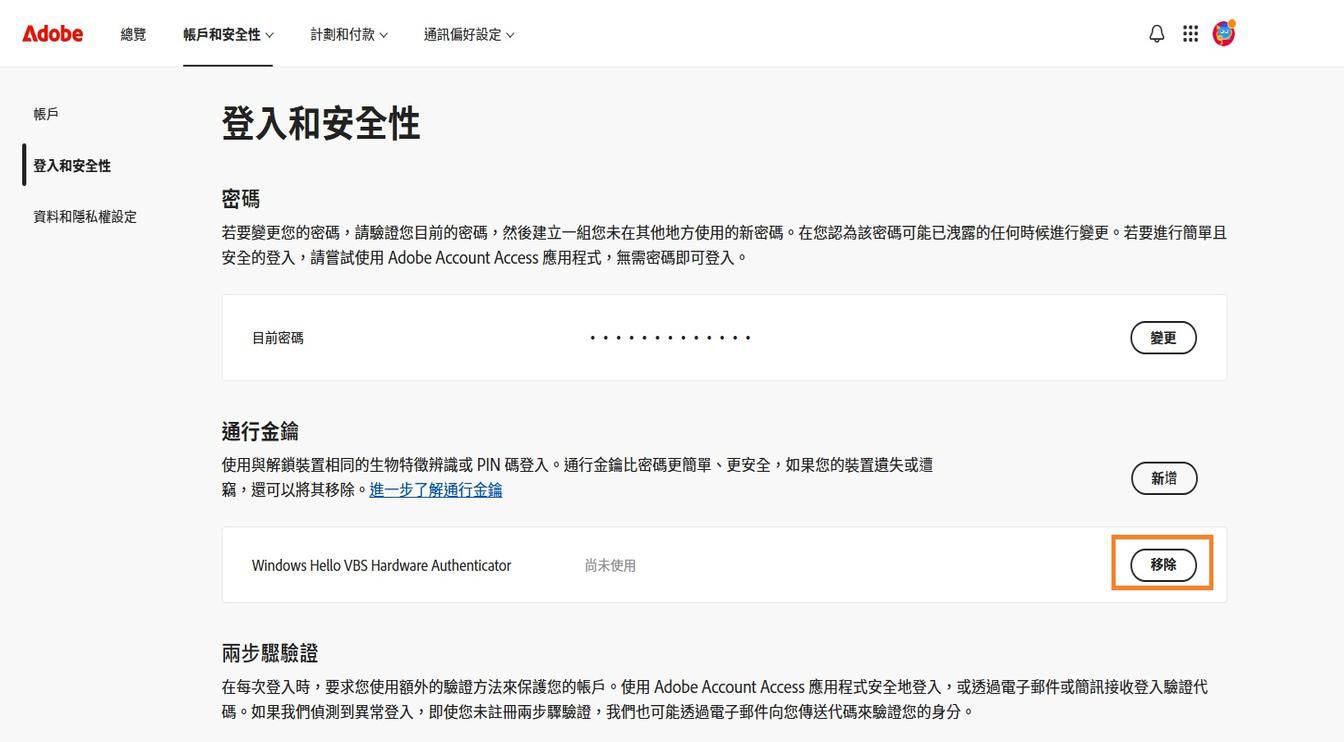
Task: Click the 通訊偏好設定 navigation item
Action: tap(461, 32)
